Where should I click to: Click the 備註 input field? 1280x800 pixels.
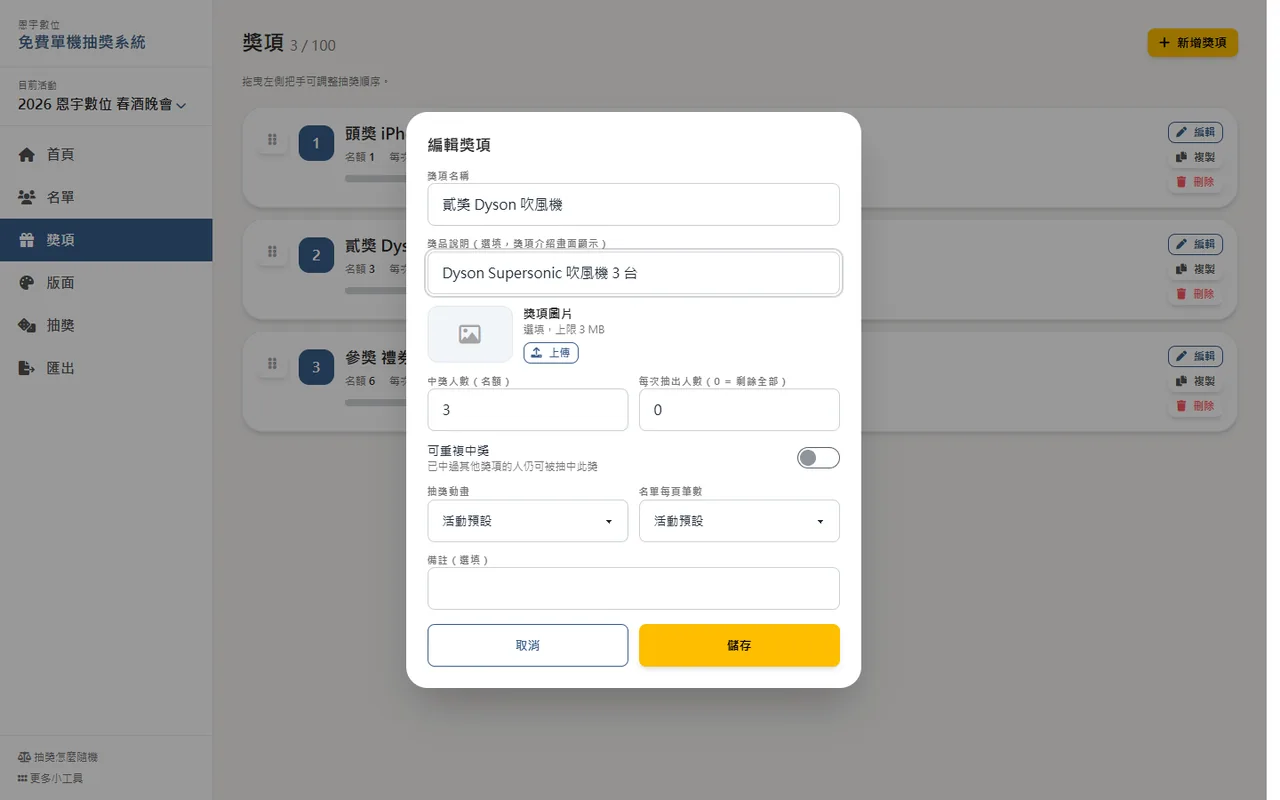point(633,588)
